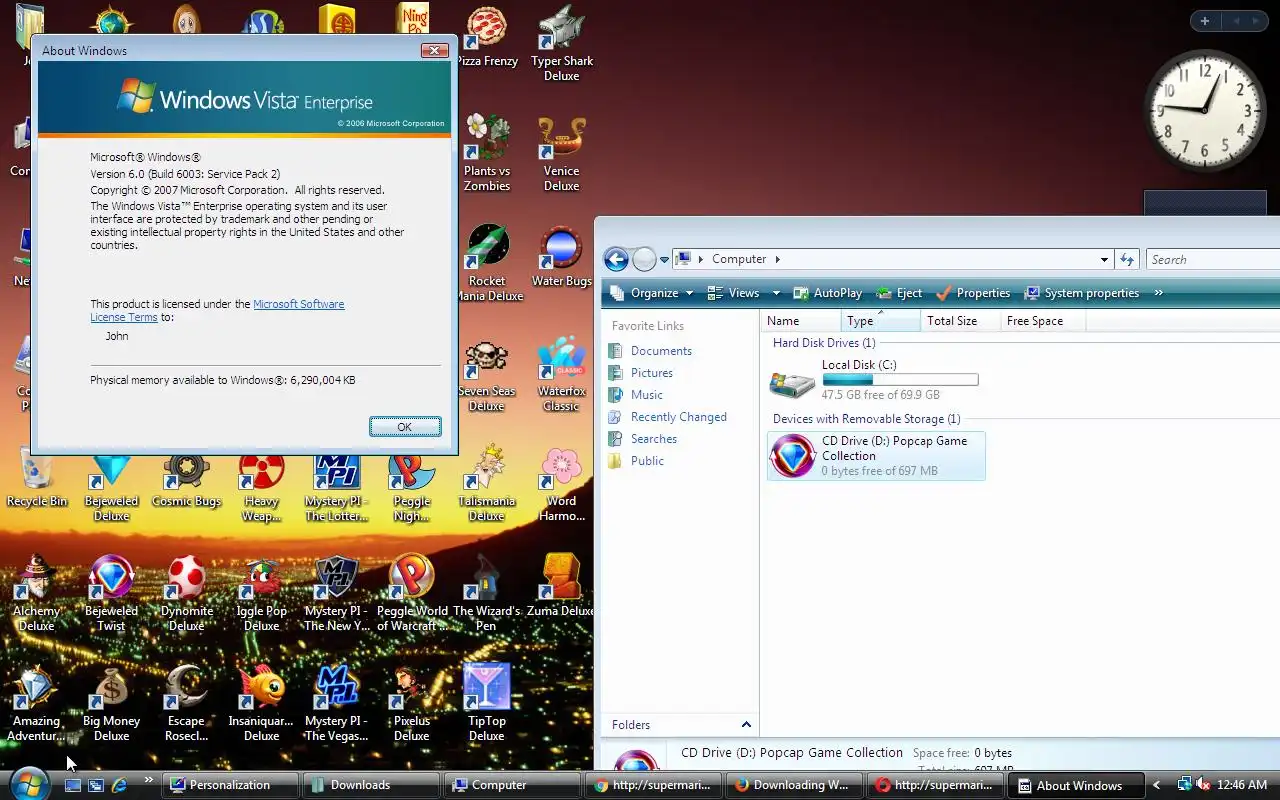The height and width of the screenshot is (800, 1280).
Task: Sort by Name column header
Action: point(800,321)
